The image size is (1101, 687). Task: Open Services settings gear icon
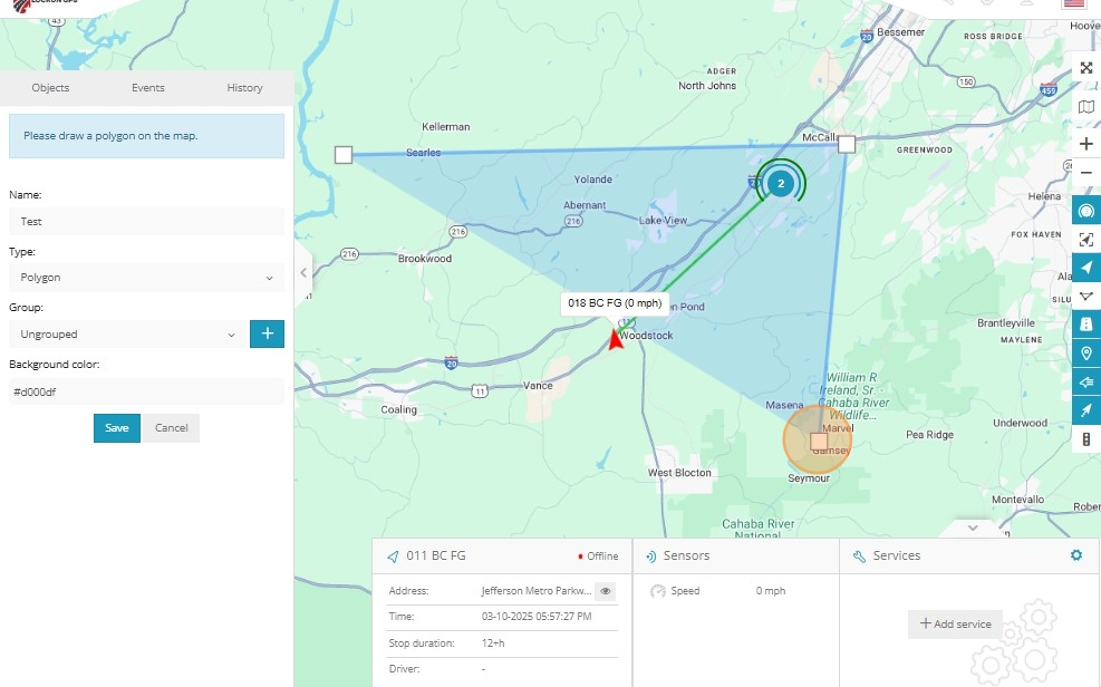click(1076, 556)
